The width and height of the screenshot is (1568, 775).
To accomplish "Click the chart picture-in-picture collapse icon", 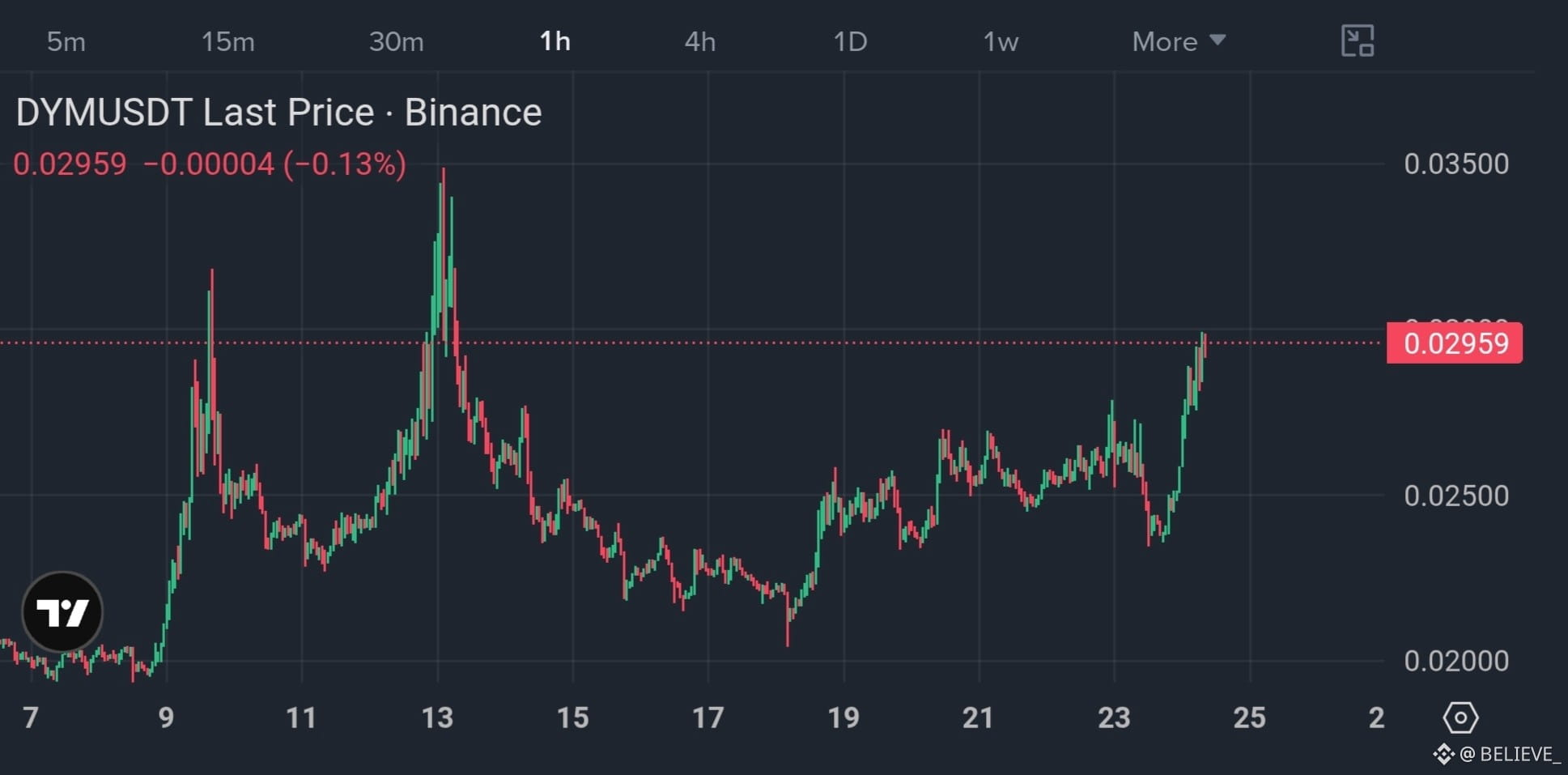I will [x=1358, y=40].
